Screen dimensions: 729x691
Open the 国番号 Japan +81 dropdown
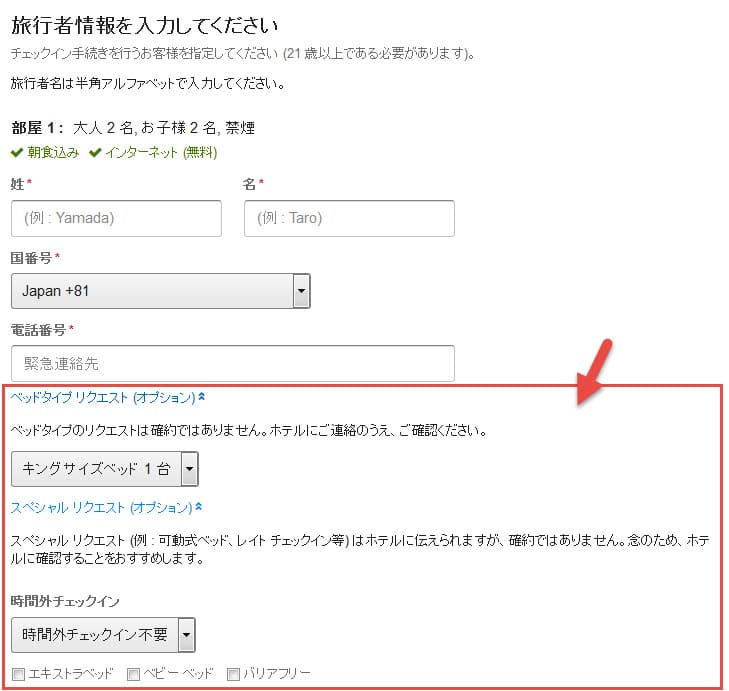pos(160,291)
